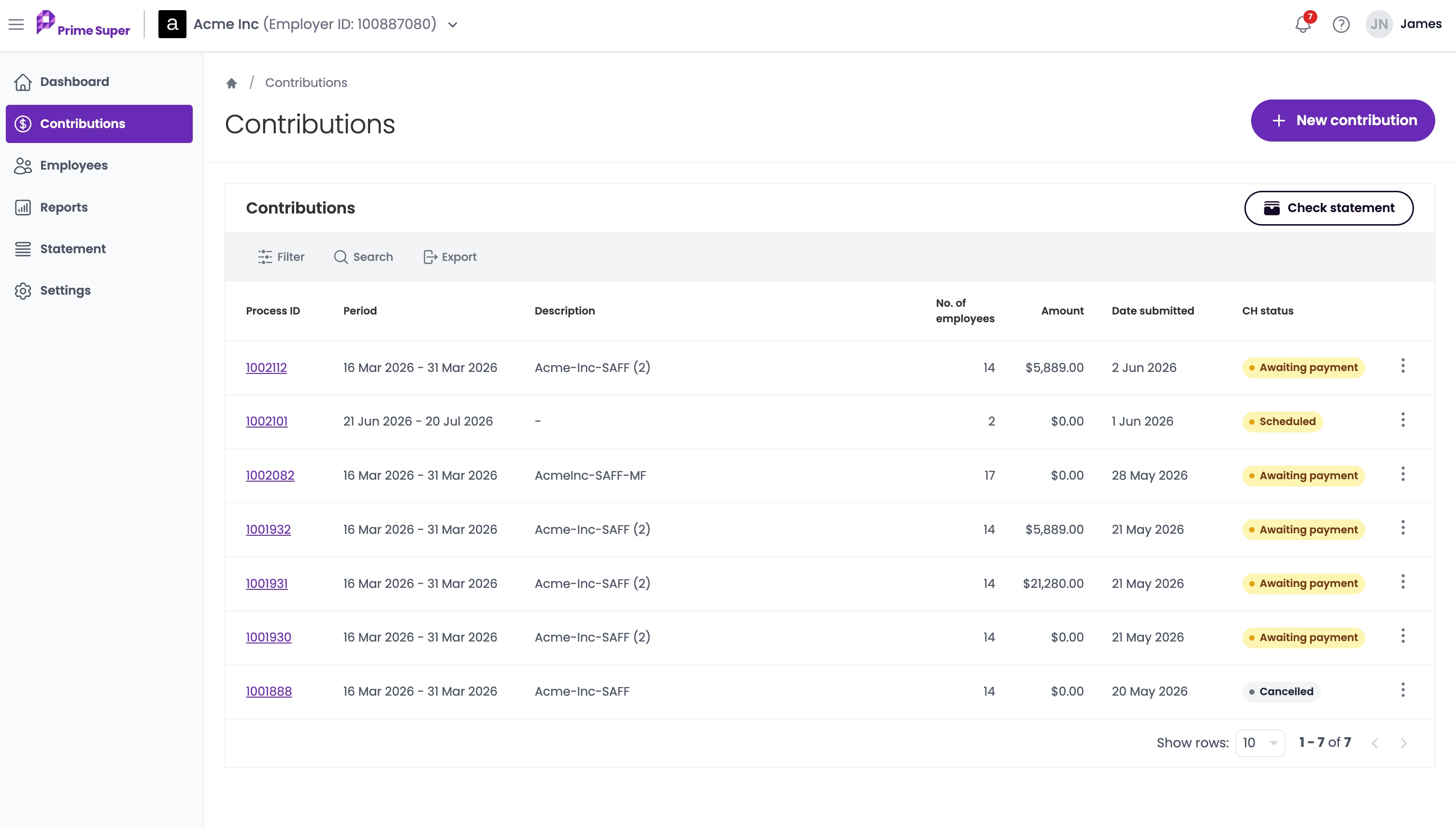Open process ID 1001932
This screenshot has height=829, width=1456.
click(268, 529)
